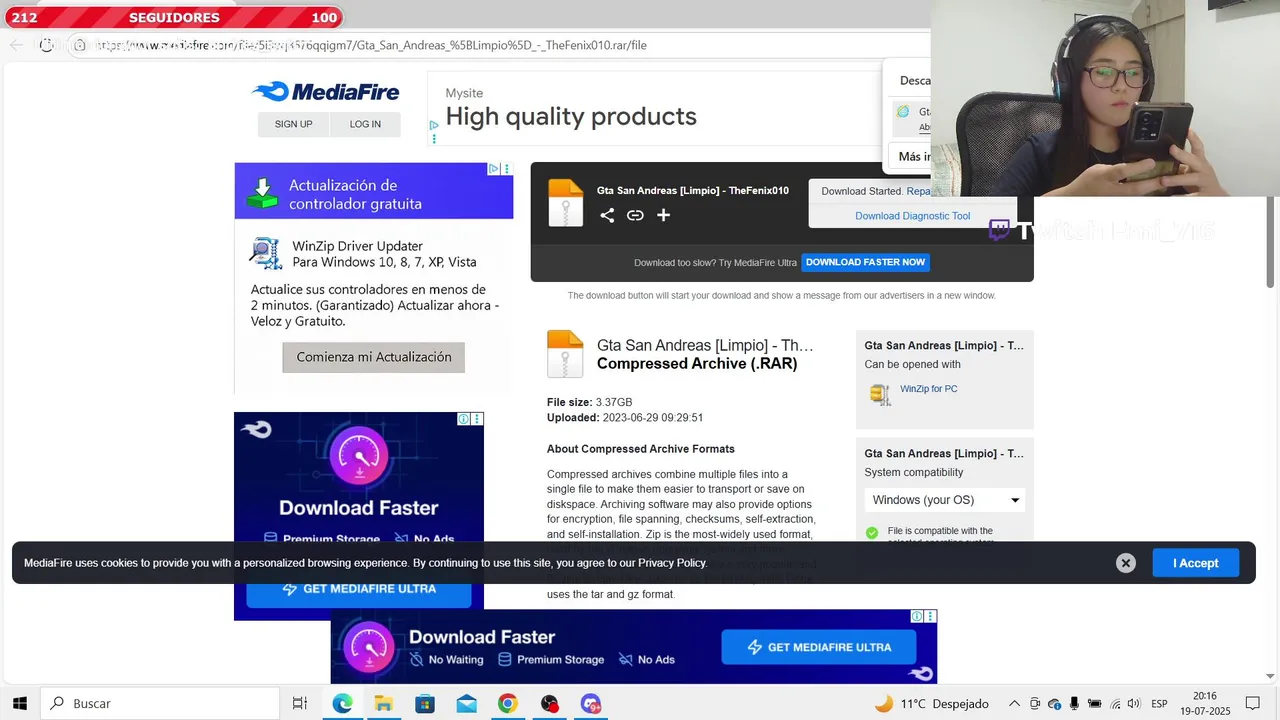1280x720 pixels.
Task: Click the ESP language indicator
Action: pyautogui.click(x=1159, y=703)
